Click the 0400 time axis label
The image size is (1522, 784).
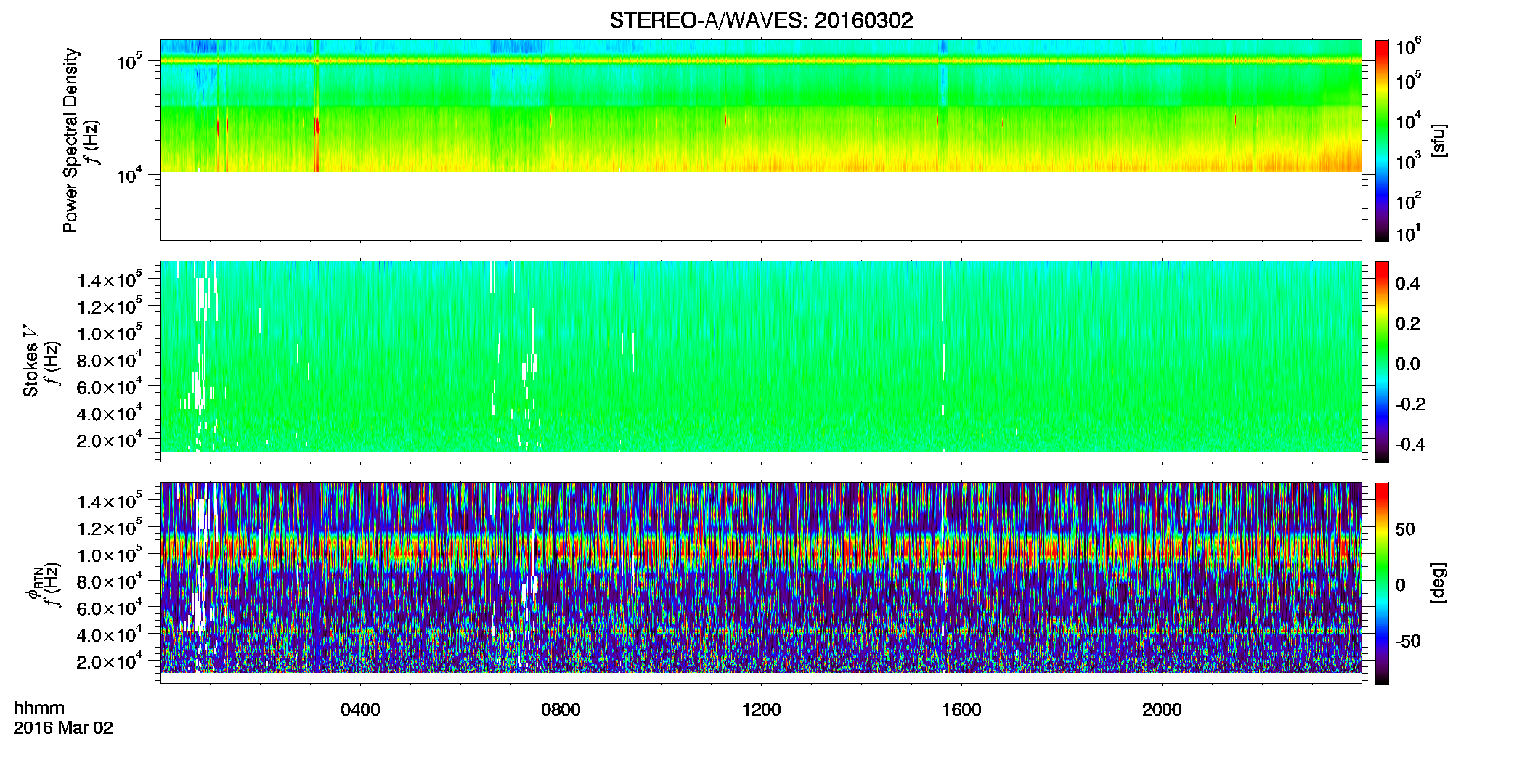click(x=360, y=710)
